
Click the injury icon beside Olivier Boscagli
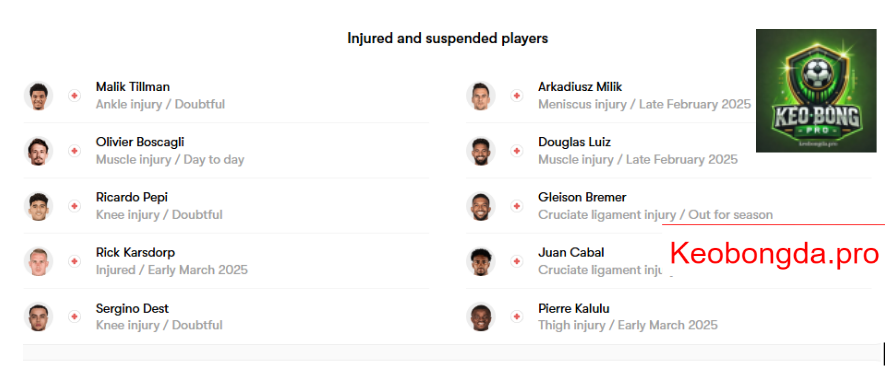pos(75,151)
